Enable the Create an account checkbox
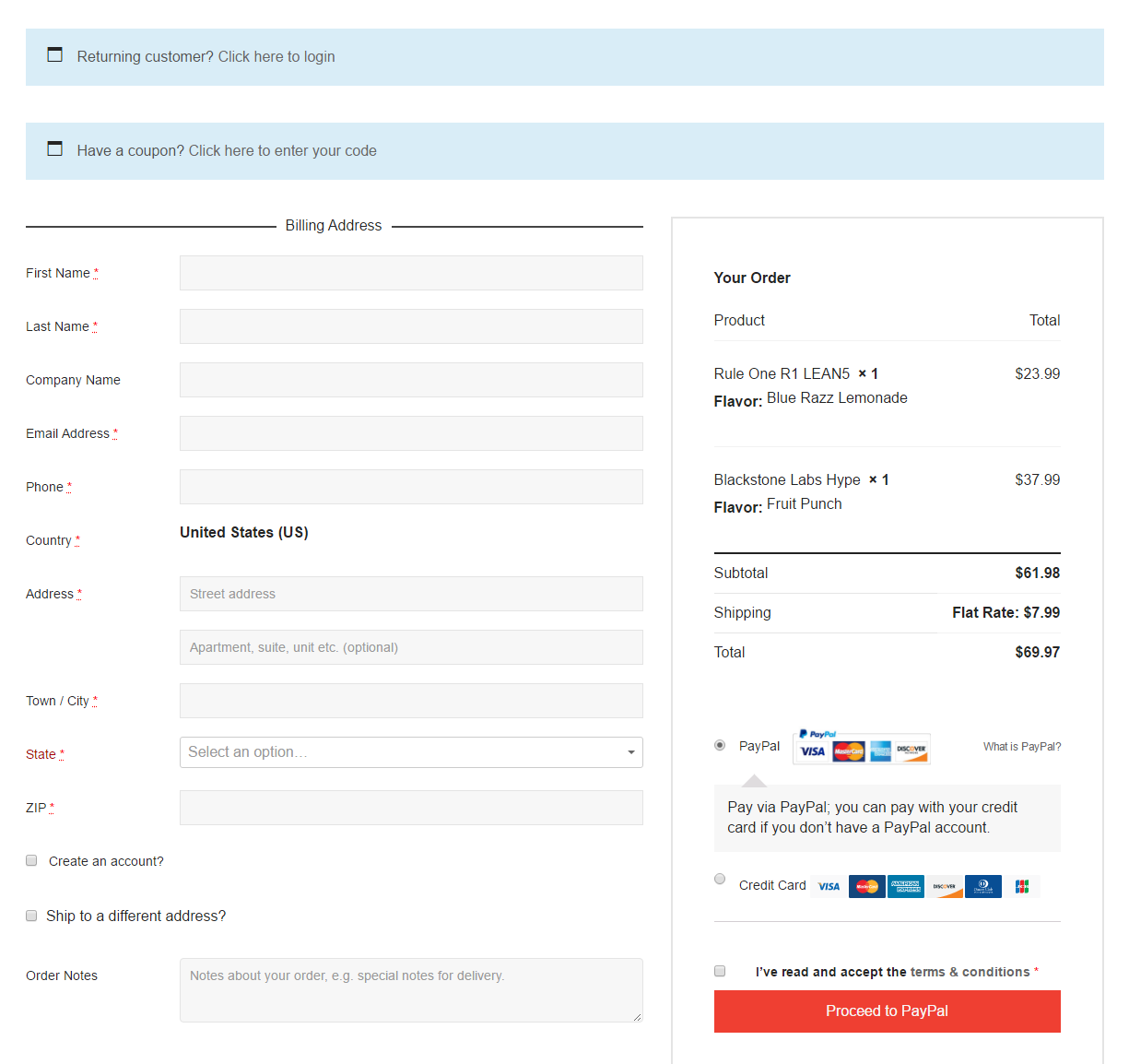The width and height of the screenshot is (1129, 1064). point(31,860)
